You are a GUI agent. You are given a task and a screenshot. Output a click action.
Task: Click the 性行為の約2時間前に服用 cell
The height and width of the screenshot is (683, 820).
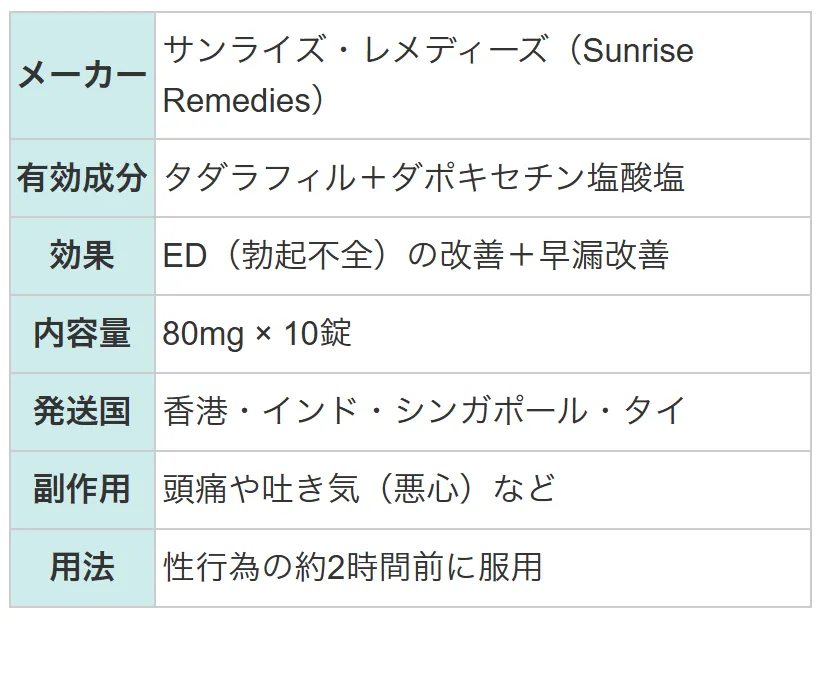pyautogui.click(x=483, y=567)
